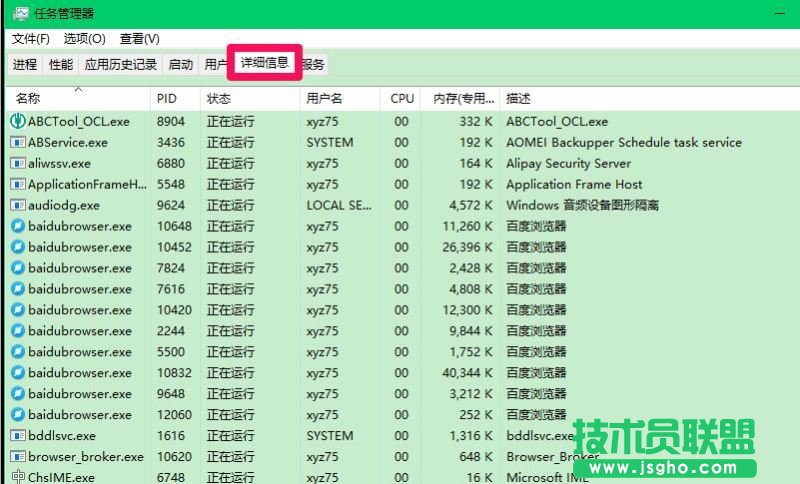Click PID value 9624
Viewport: 800px width, 484px height.
coord(171,205)
